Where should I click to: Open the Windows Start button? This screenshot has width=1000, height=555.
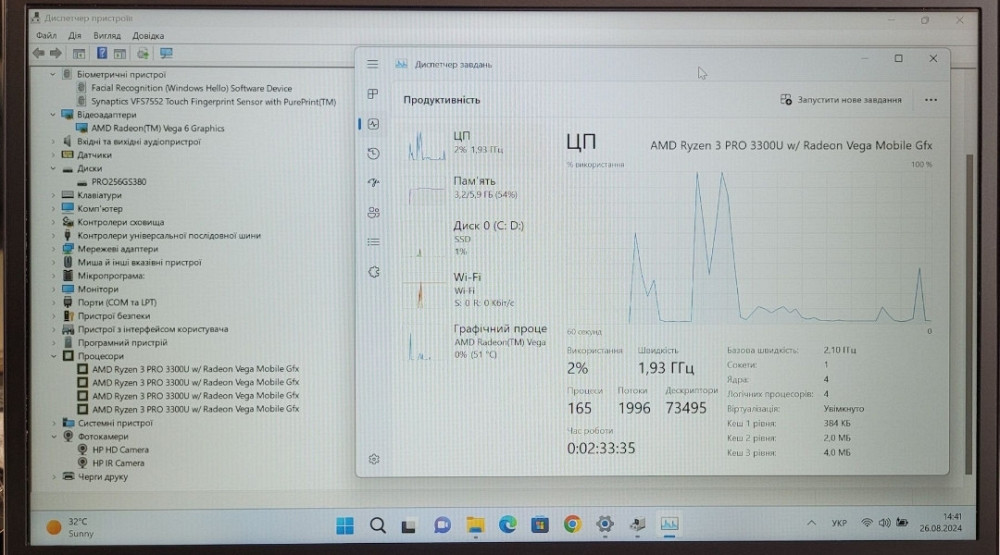coord(345,525)
